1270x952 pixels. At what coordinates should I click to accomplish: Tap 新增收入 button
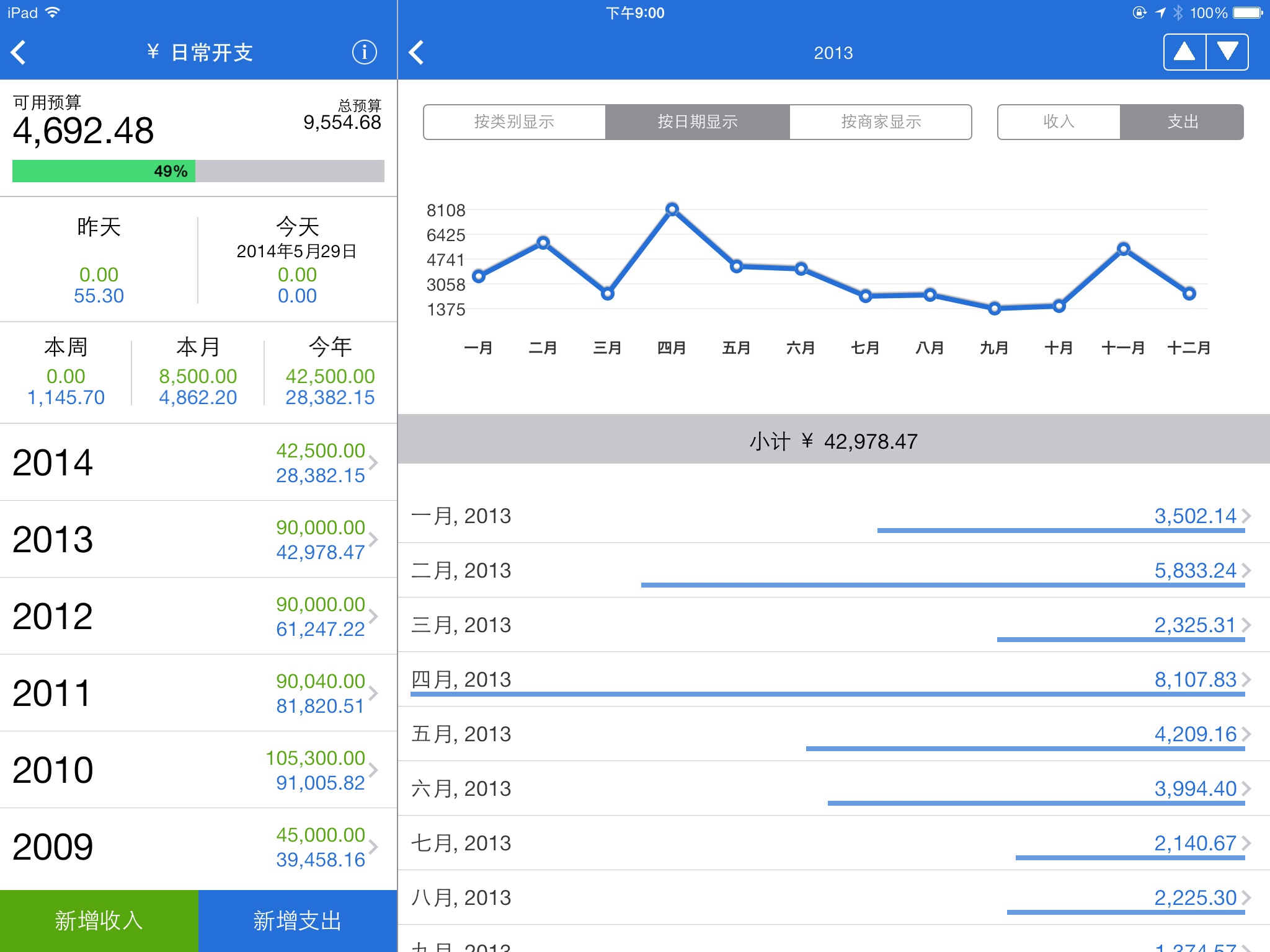pyautogui.click(x=99, y=921)
